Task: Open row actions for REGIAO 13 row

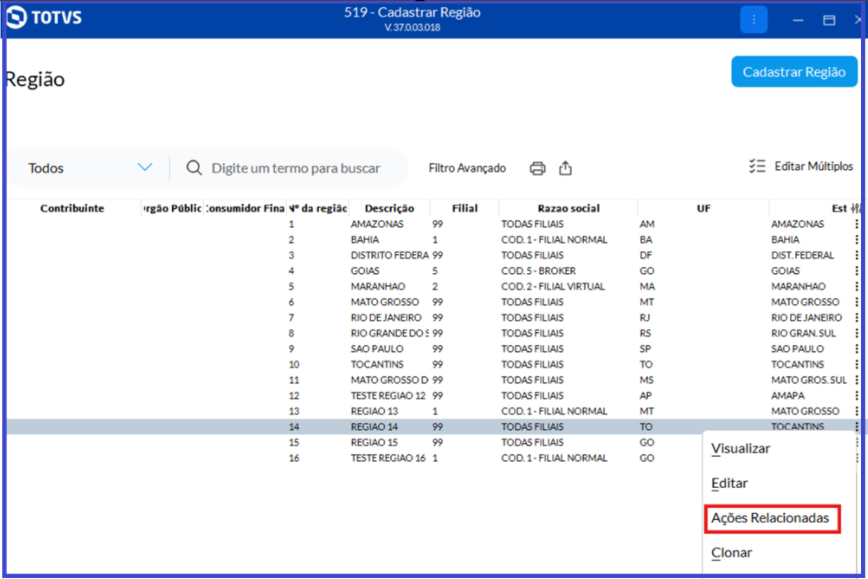Action: click(856, 411)
